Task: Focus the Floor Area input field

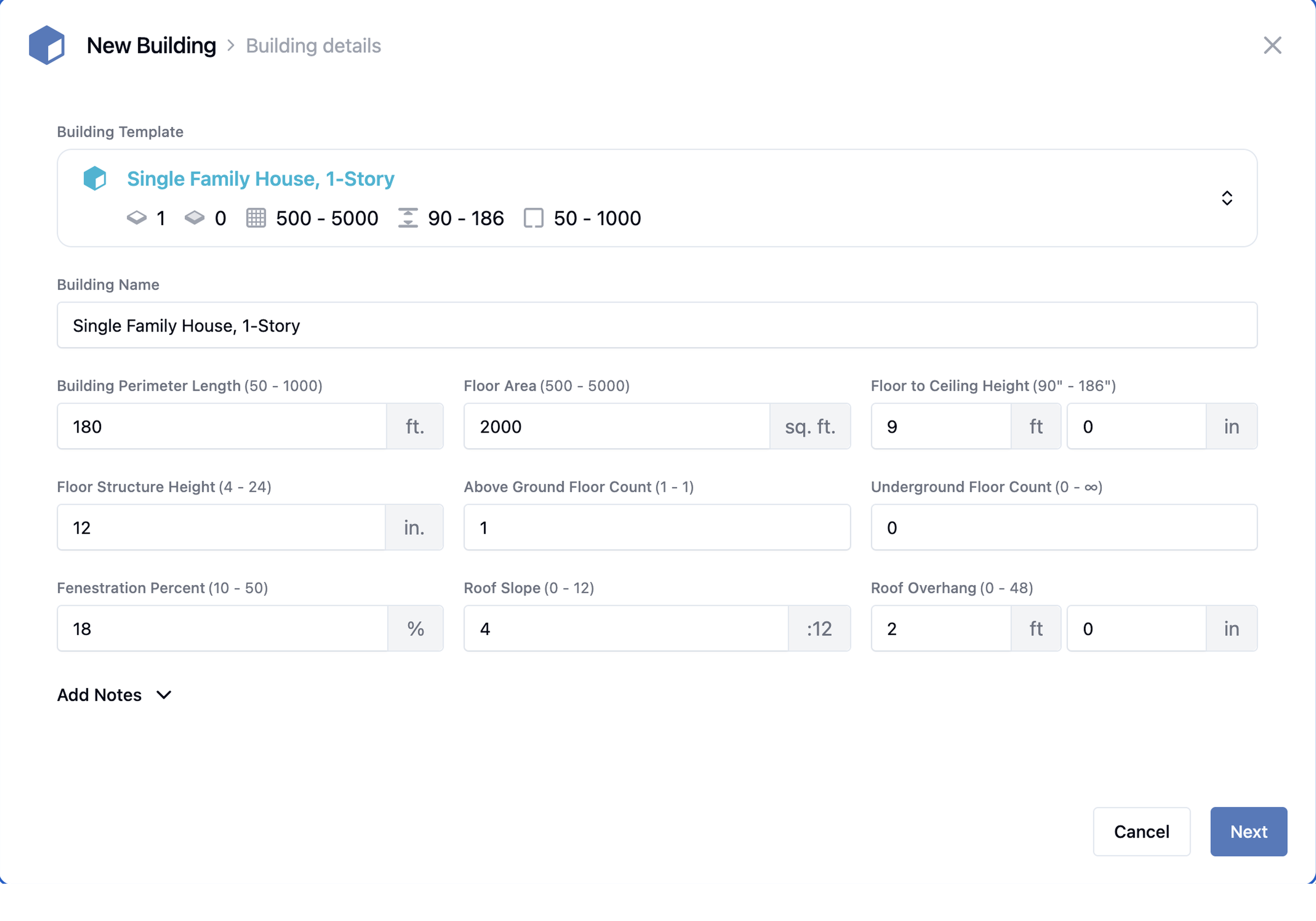Action: (616, 426)
